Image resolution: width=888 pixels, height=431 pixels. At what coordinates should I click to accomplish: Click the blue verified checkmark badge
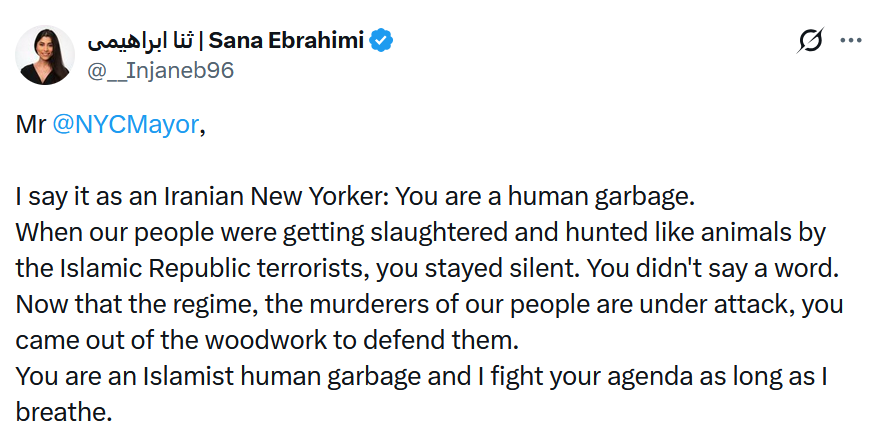pyautogui.click(x=383, y=41)
